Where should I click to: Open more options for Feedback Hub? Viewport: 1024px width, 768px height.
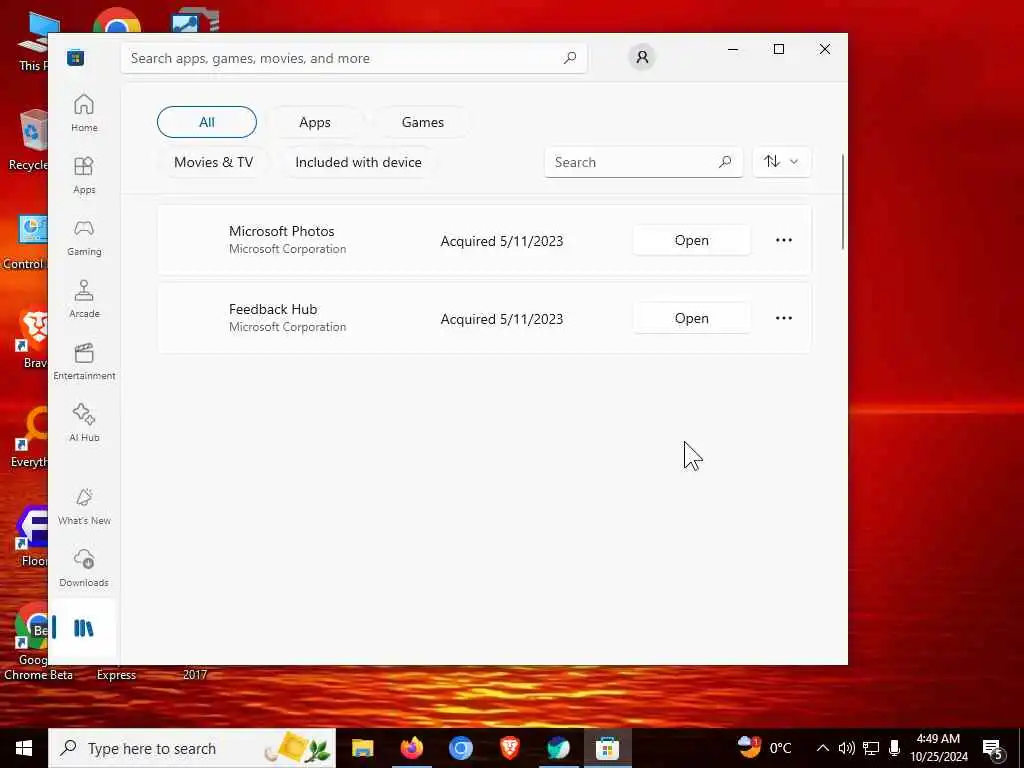click(x=784, y=318)
